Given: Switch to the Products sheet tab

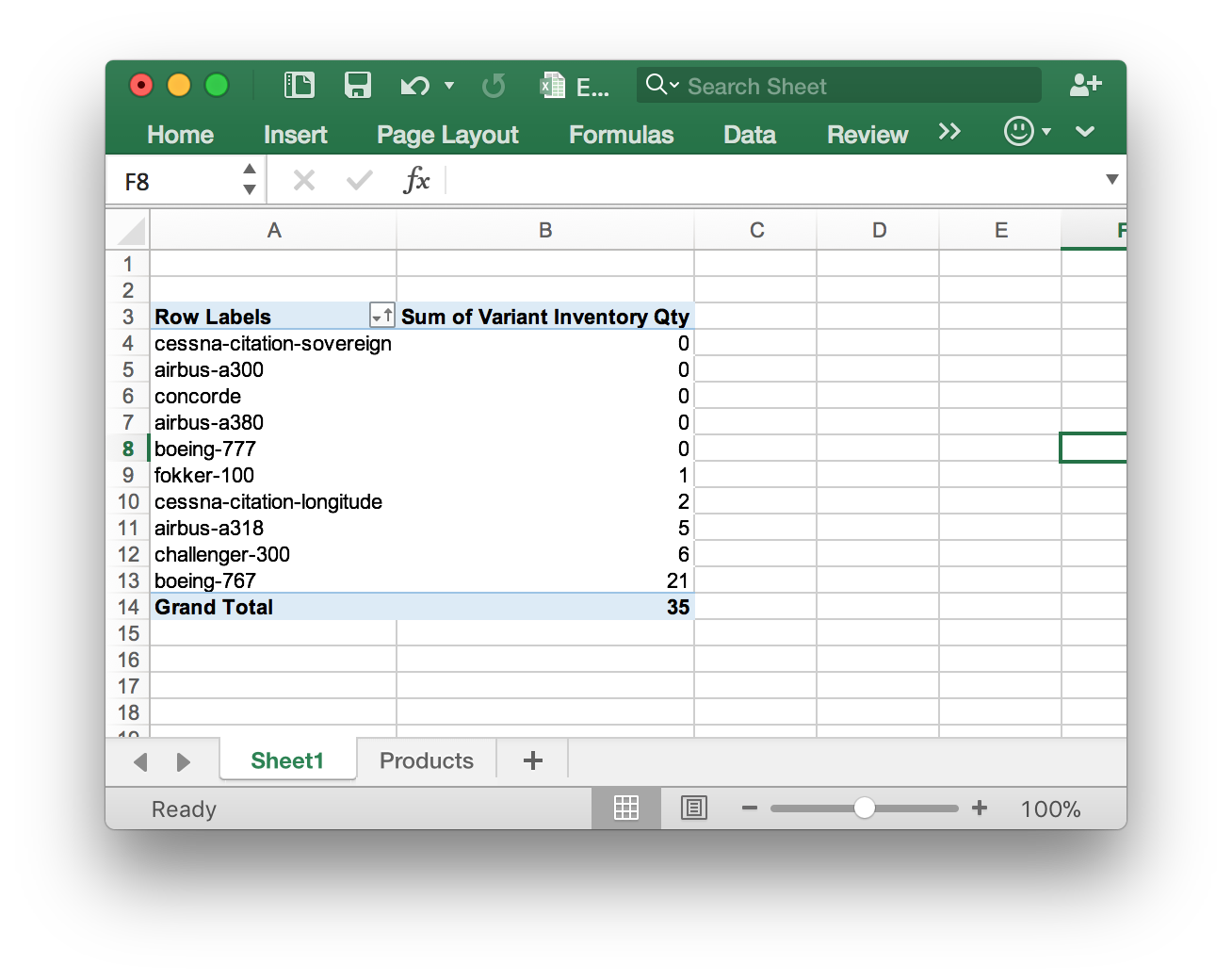Looking at the screenshot, I should [x=426, y=760].
